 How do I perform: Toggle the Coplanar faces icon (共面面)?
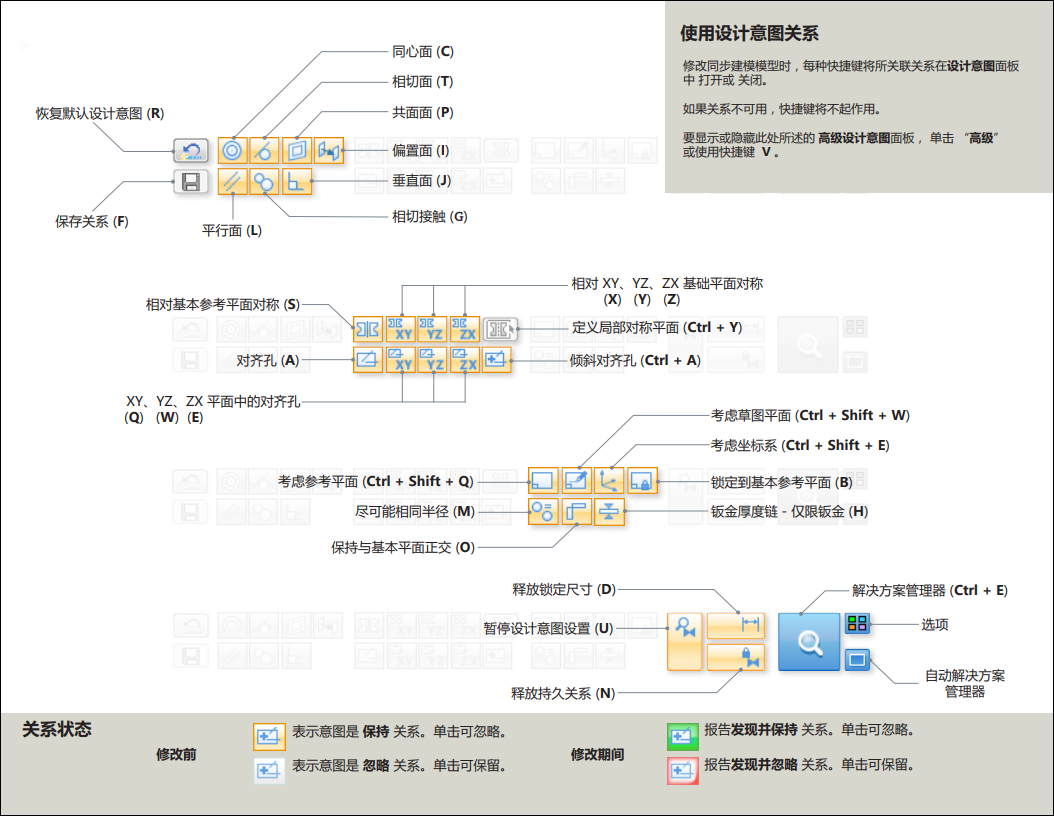pyautogui.click(x=297, y=151)
